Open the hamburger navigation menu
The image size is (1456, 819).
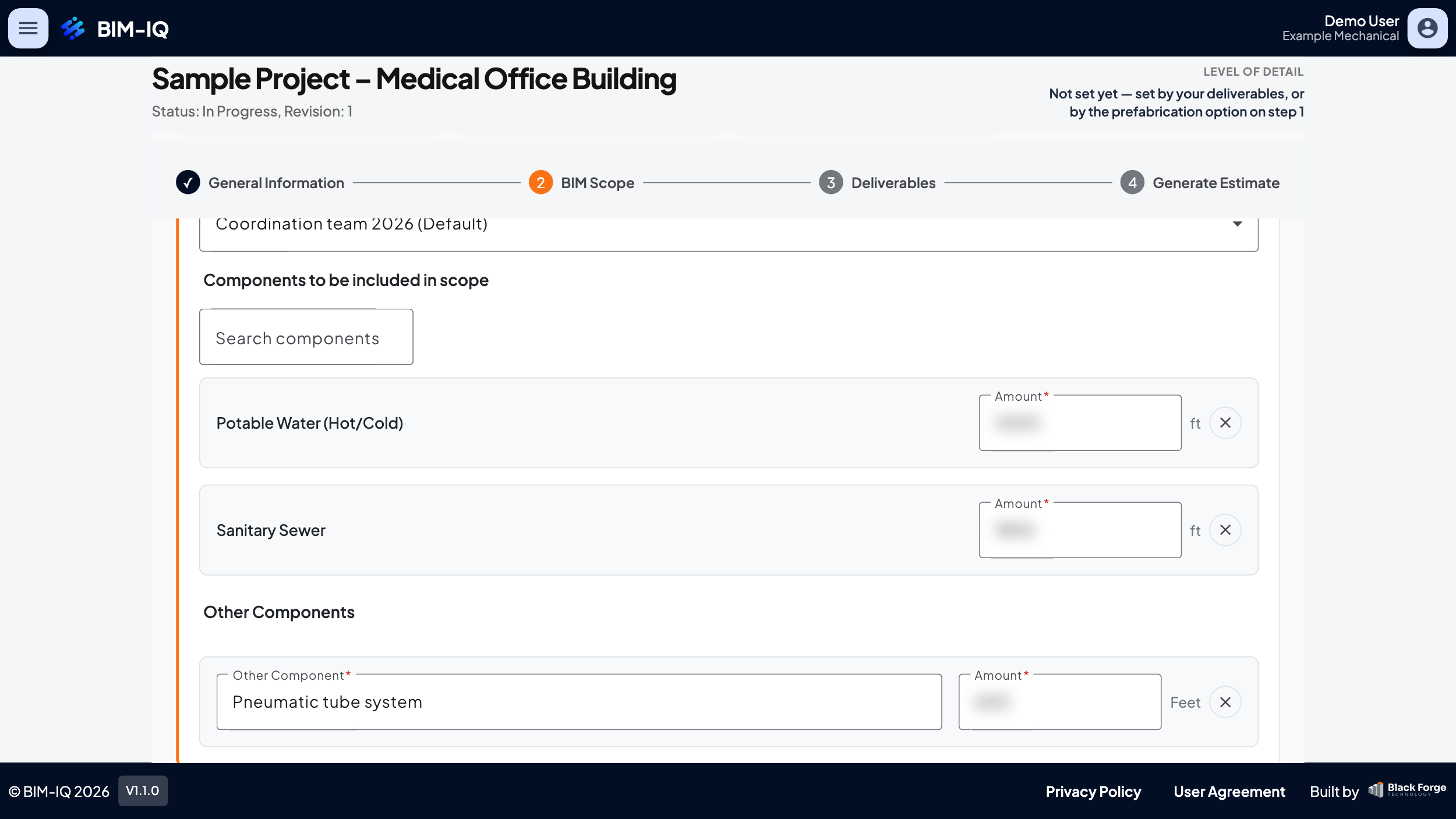coord(28,28)
